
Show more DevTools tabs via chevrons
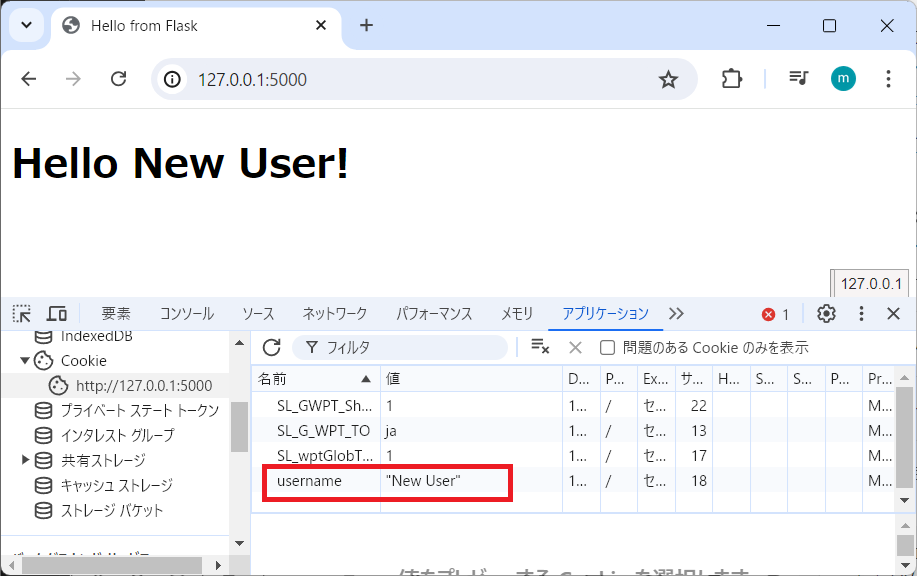(677, 314)
